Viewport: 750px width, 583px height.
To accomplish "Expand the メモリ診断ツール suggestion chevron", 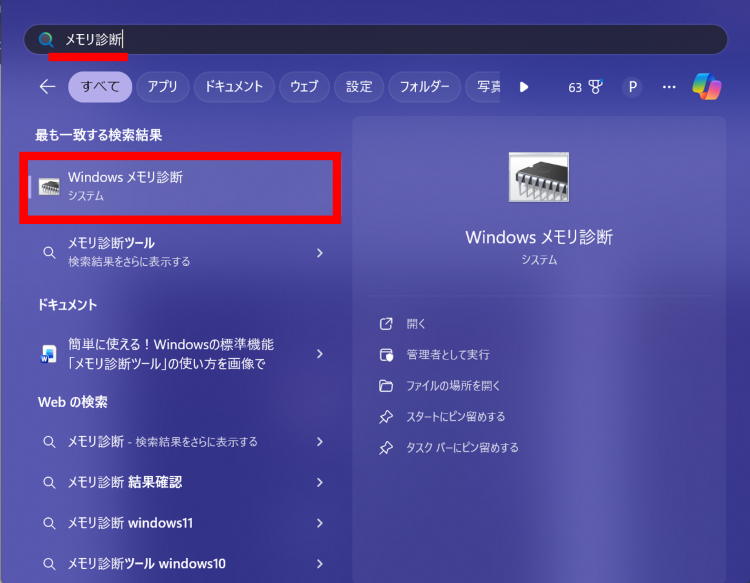I will (x=320, y=253).
